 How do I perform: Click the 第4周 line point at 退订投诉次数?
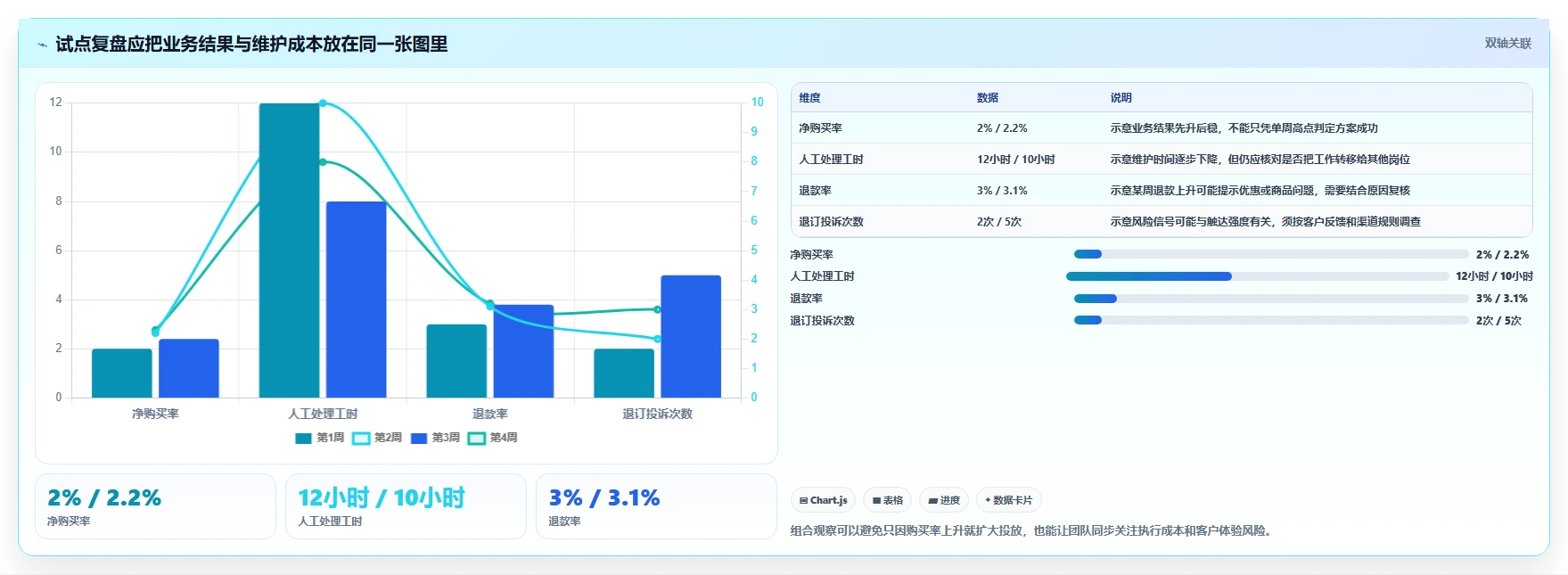click(x=657, y=309)
